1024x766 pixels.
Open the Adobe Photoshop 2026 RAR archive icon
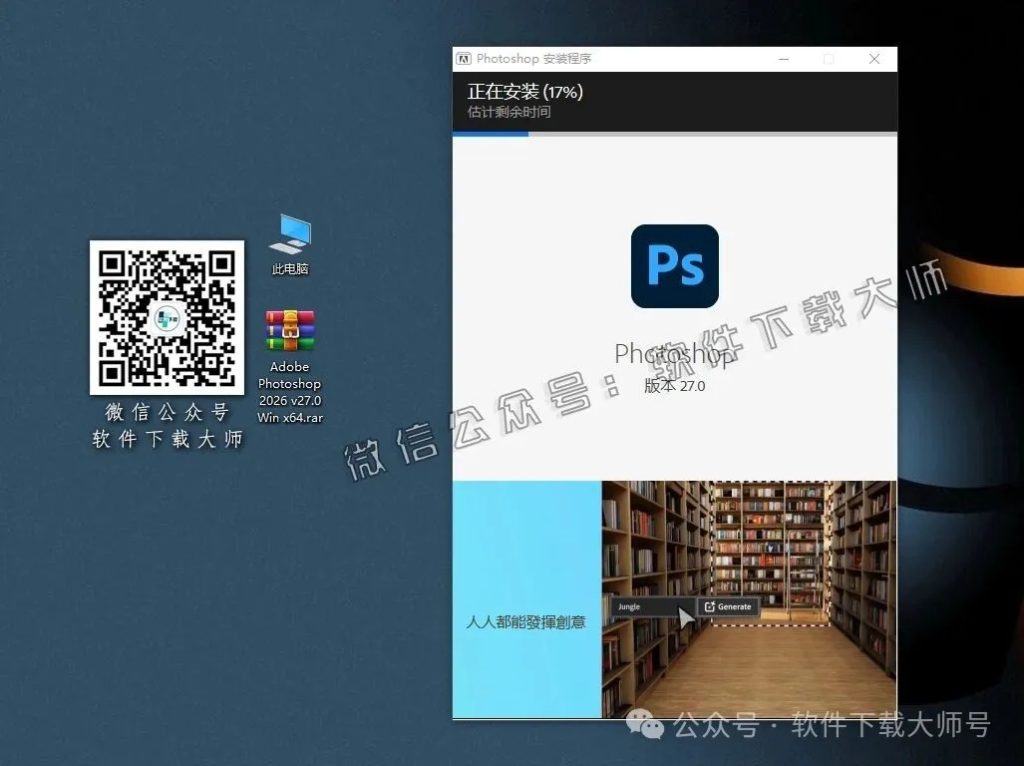tap(288, 330)
